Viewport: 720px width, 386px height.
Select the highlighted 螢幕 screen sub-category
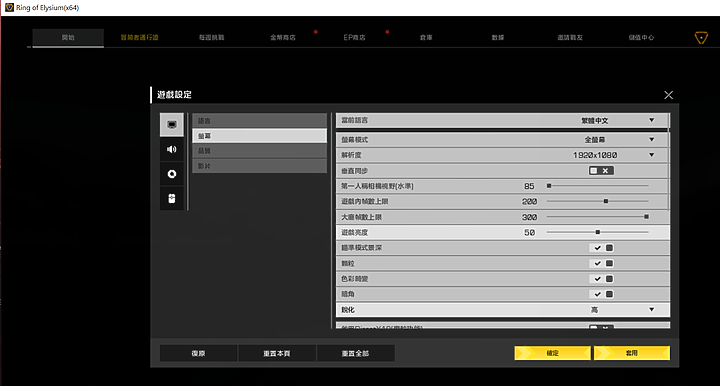click(259, 136)
